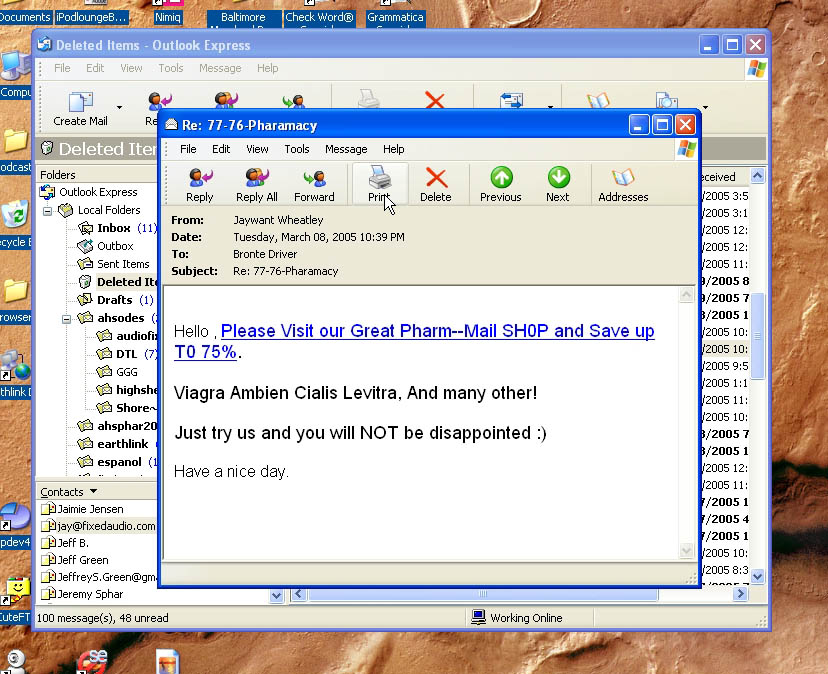The image size is (828, 674).
Task: Open Addresses from the message toolbar
Action: point(623,184)
